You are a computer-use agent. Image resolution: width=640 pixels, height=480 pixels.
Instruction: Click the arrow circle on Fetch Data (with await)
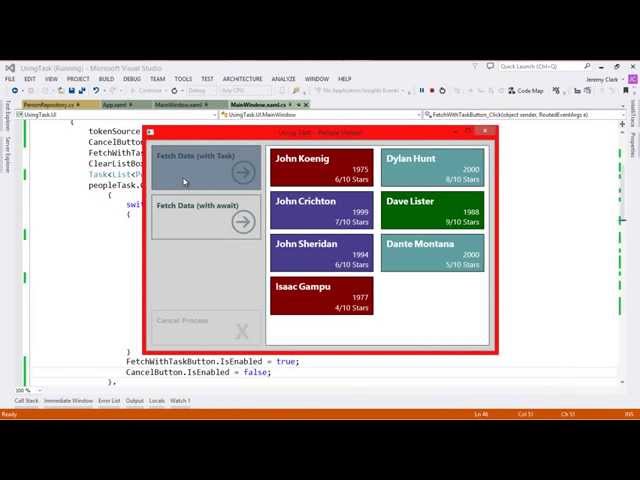click(x=243, y=222)
